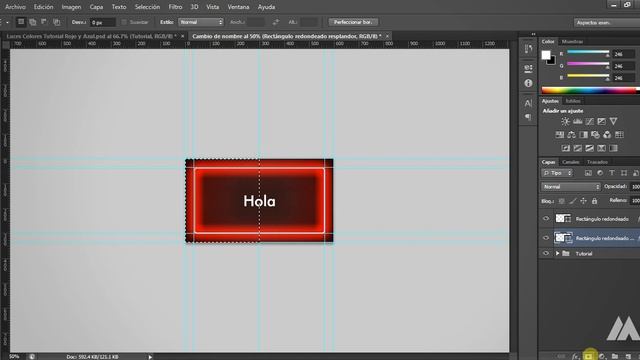
Task: Open the Character panel icon in dock
Action: pos(528,103)
